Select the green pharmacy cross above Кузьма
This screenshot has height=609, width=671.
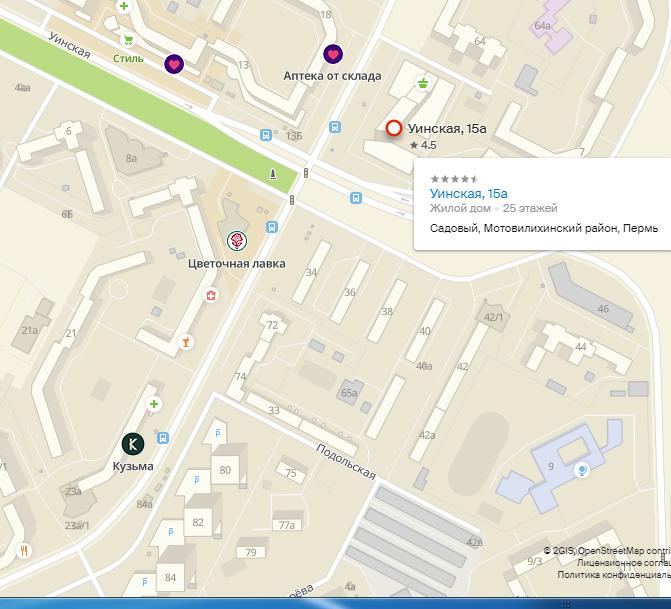coord(154,404)
